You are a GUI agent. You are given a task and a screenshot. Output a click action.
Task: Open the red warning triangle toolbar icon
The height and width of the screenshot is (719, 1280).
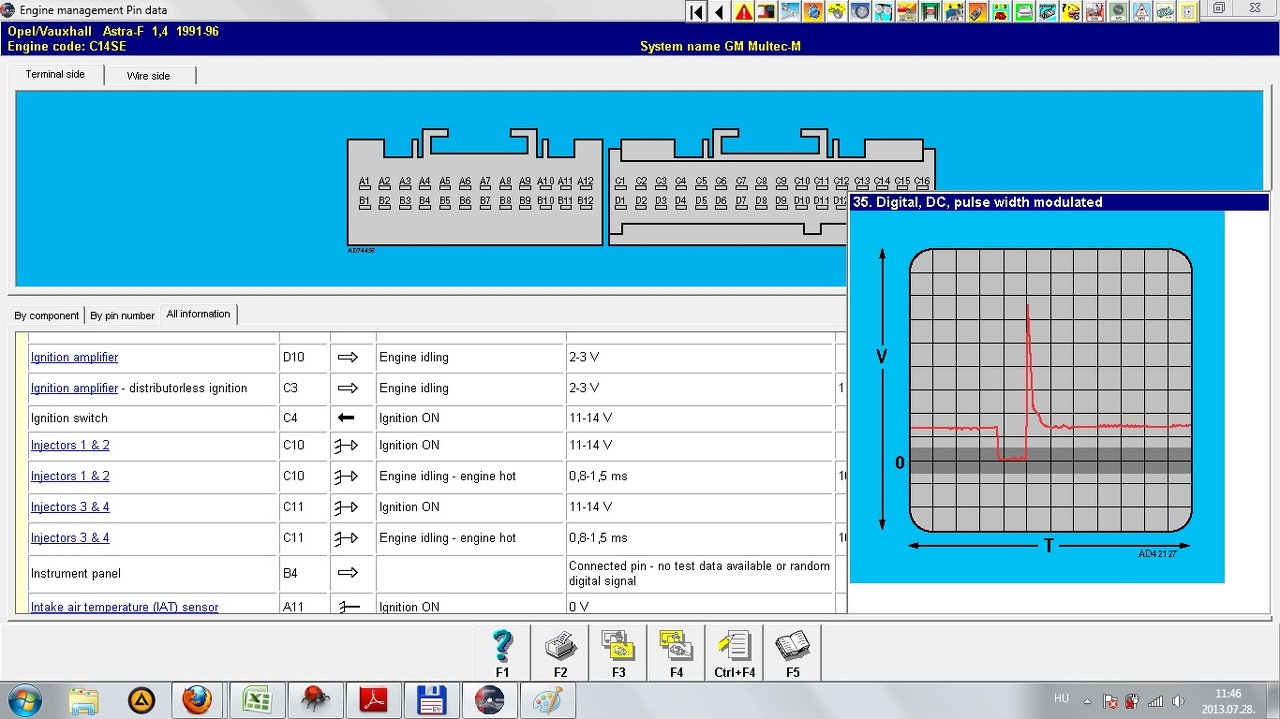point(744,12)
